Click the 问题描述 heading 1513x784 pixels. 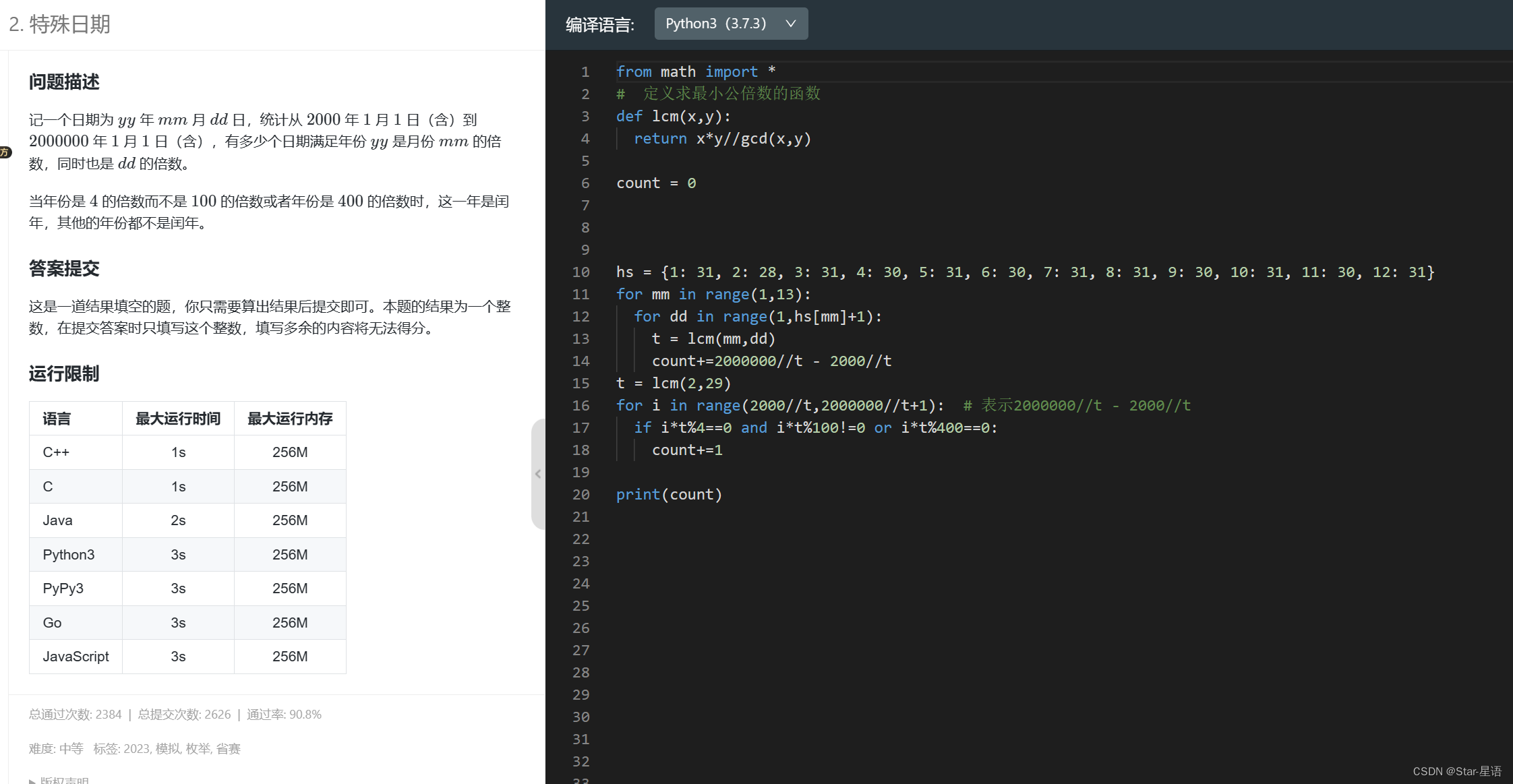(x=64, y=82)
